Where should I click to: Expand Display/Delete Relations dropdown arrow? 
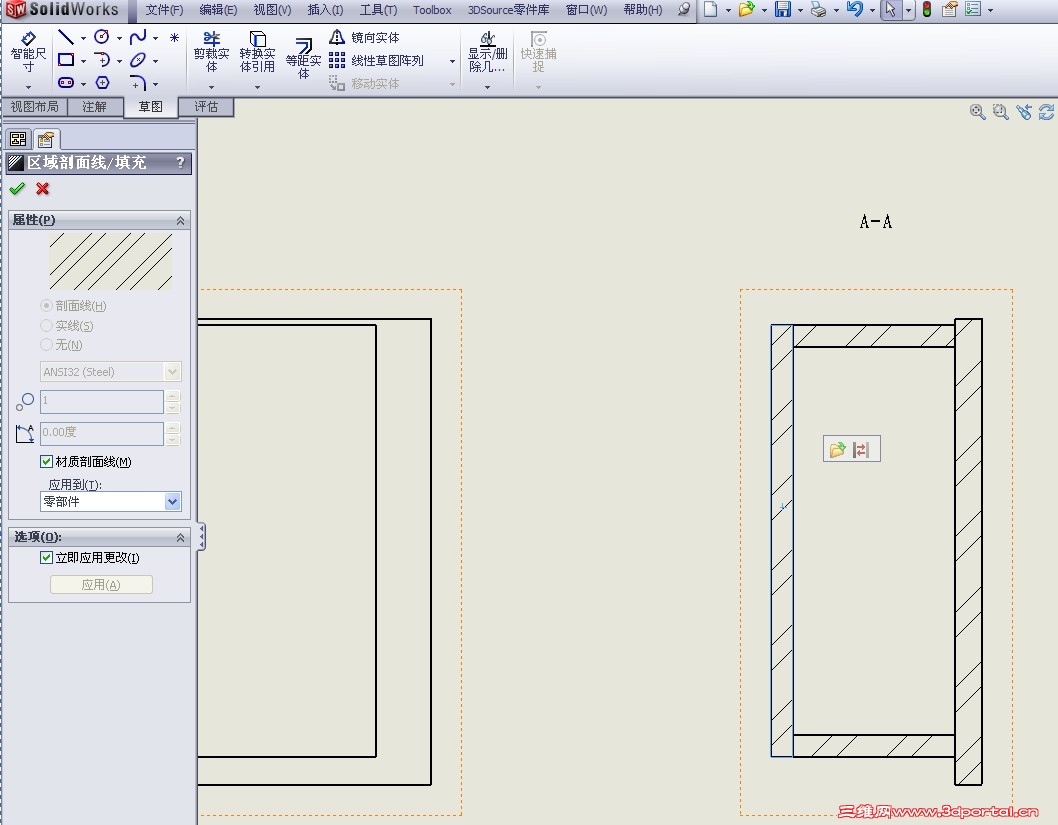[x=487, y=86]
